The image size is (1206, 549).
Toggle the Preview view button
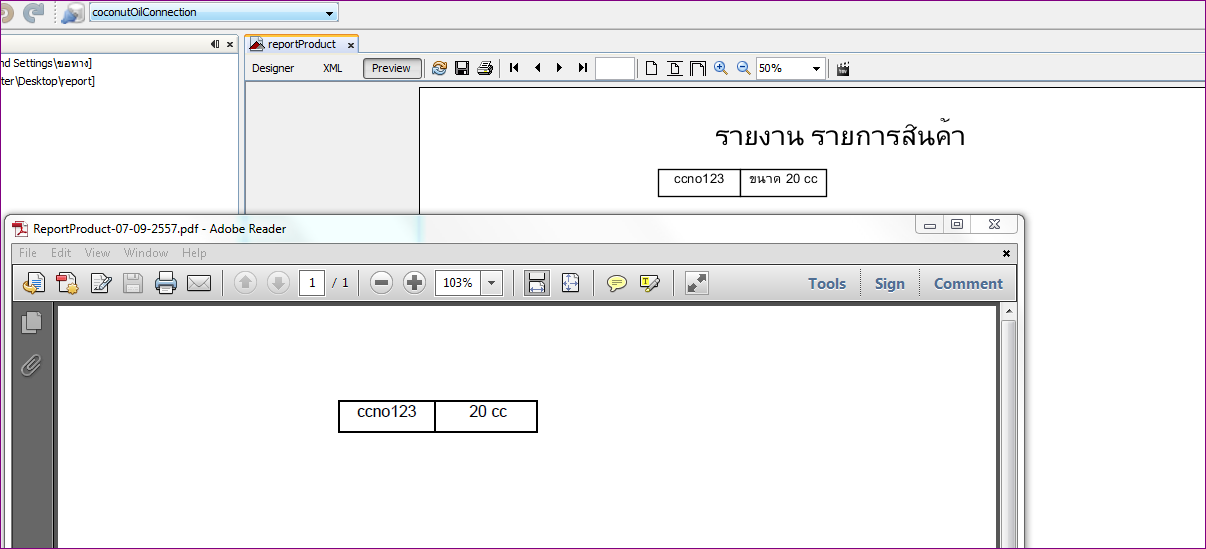(x=391, y=68)
